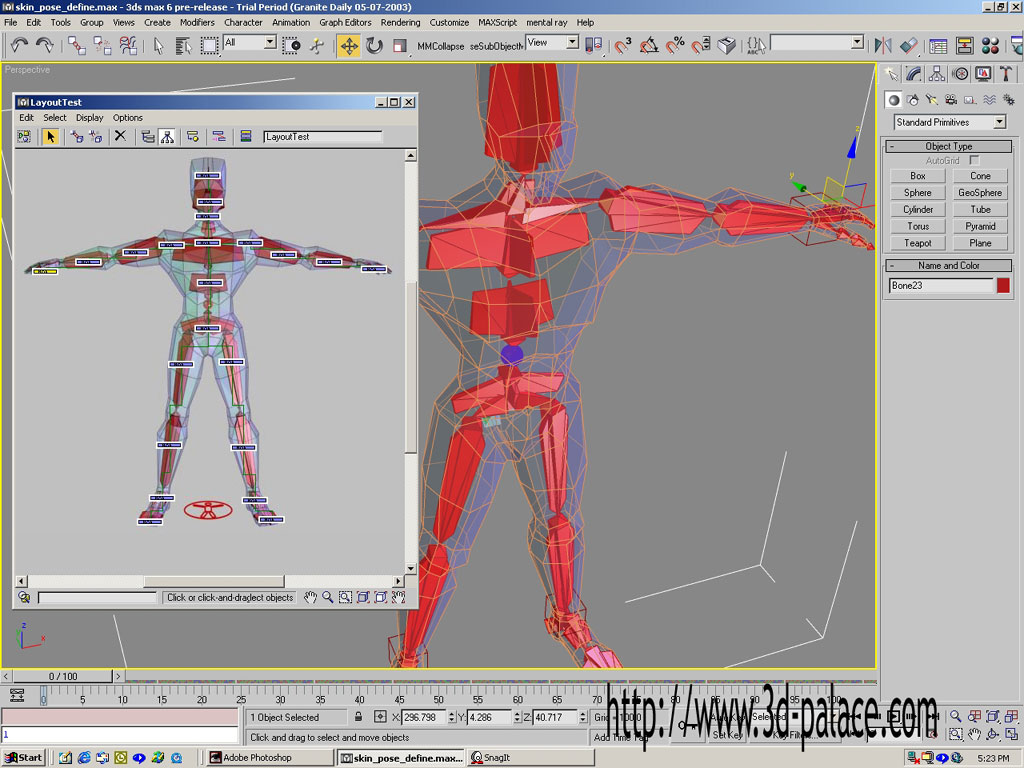Open the MAXScript menu
The image size is (1024, 768).
click(x=497, y=22)
